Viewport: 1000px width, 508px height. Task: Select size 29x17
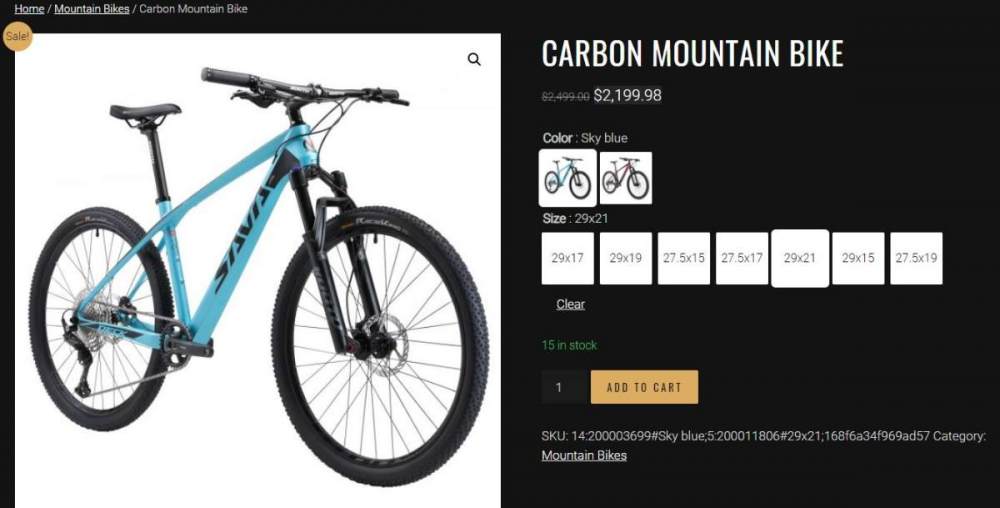[x=568, y=258]
